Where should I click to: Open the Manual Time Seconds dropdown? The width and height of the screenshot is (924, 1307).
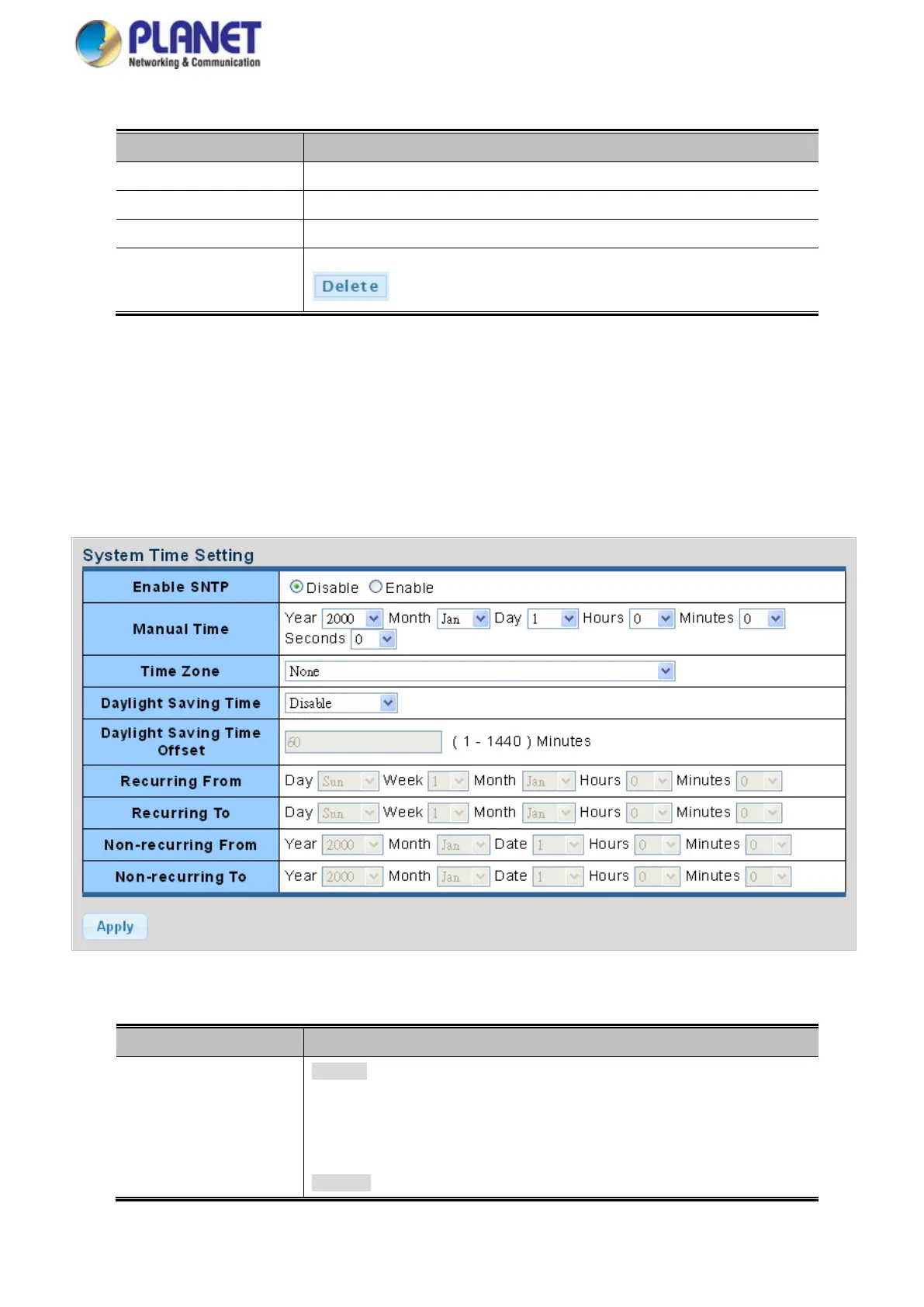(x=373, y=639)
